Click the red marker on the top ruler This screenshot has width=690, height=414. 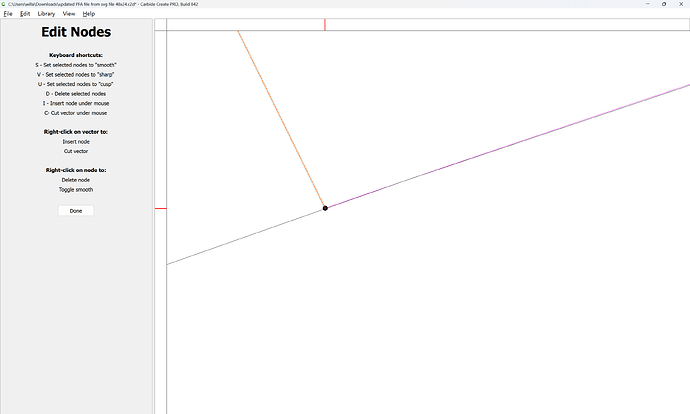(x=324, y=23)
